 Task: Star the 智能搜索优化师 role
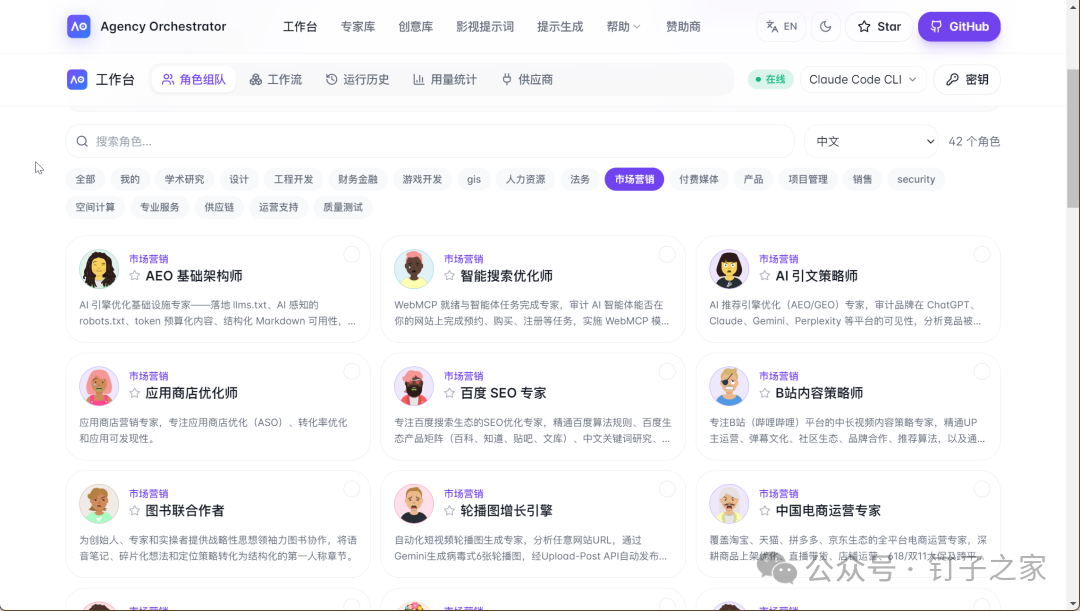449,276
